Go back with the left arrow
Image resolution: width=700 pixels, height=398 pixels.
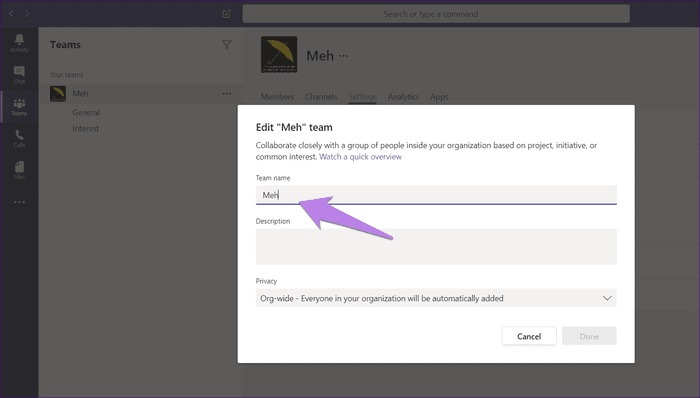[11, 14]
